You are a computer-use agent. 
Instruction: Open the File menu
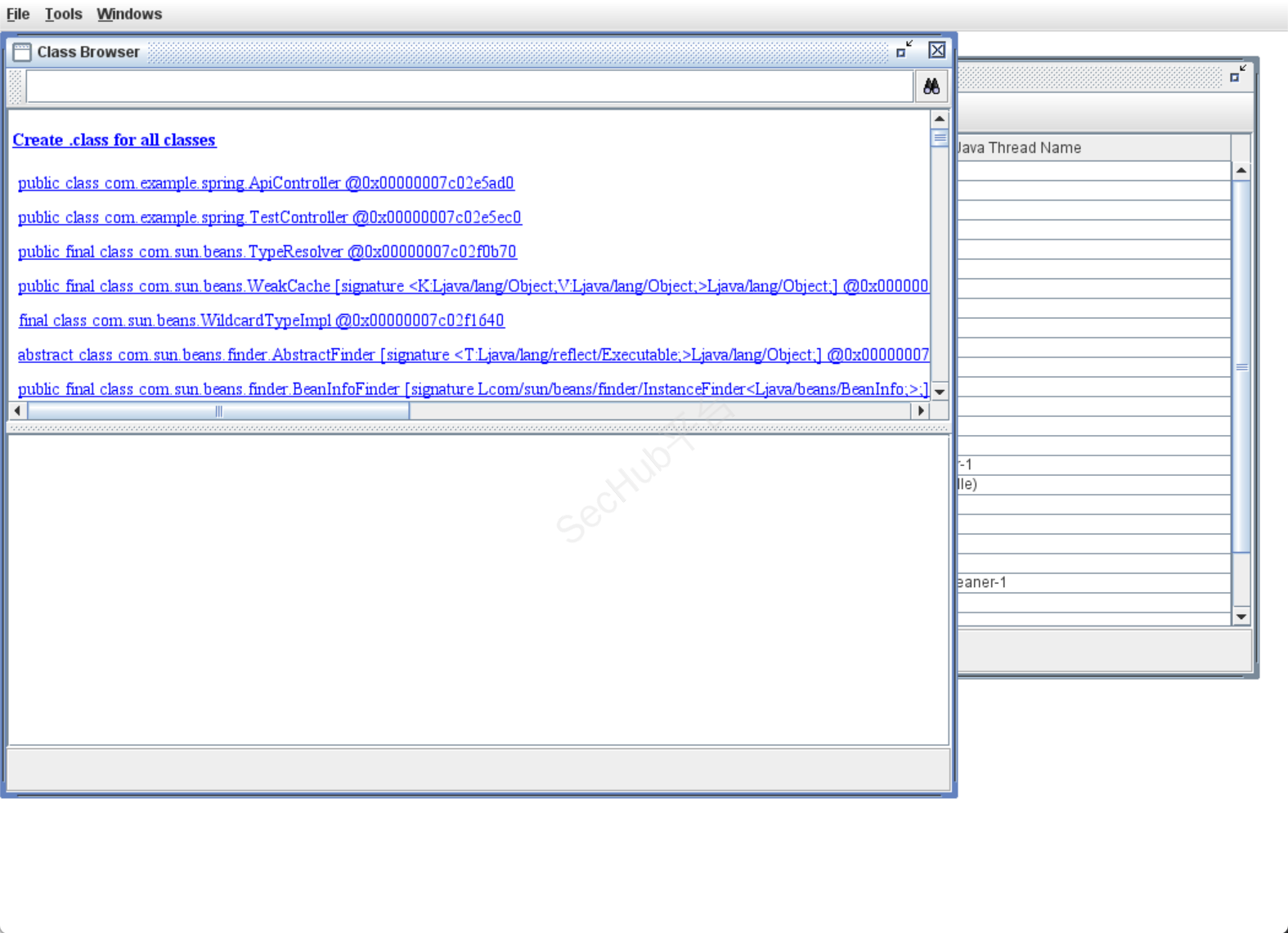(18, 14)
